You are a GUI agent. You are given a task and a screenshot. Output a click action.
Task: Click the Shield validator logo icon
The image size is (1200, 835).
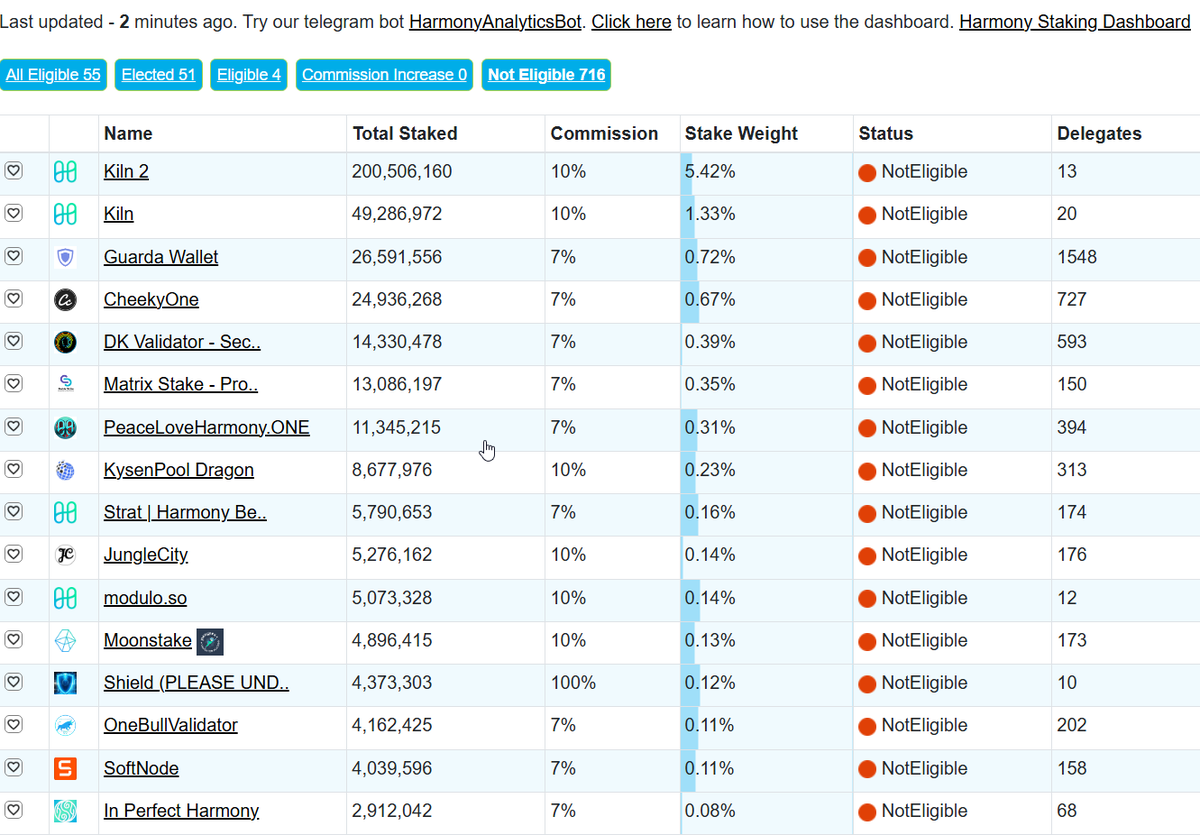pyautogui.click(x=65, y=683)
